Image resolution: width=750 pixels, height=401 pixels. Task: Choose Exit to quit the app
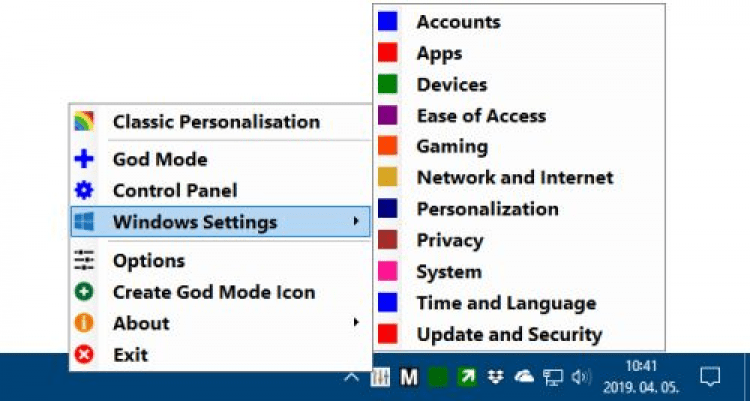click(x=221, y=355)
